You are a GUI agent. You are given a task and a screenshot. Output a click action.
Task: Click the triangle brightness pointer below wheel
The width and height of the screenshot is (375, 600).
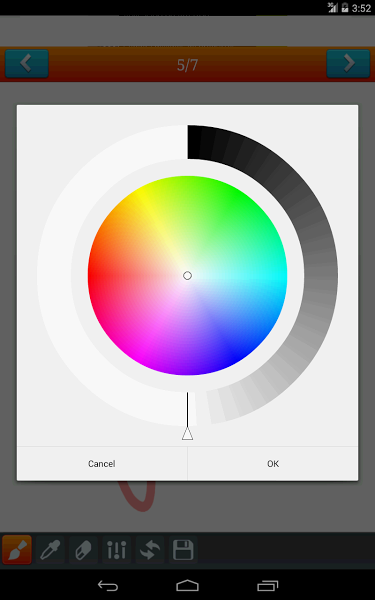pos(187,434)
